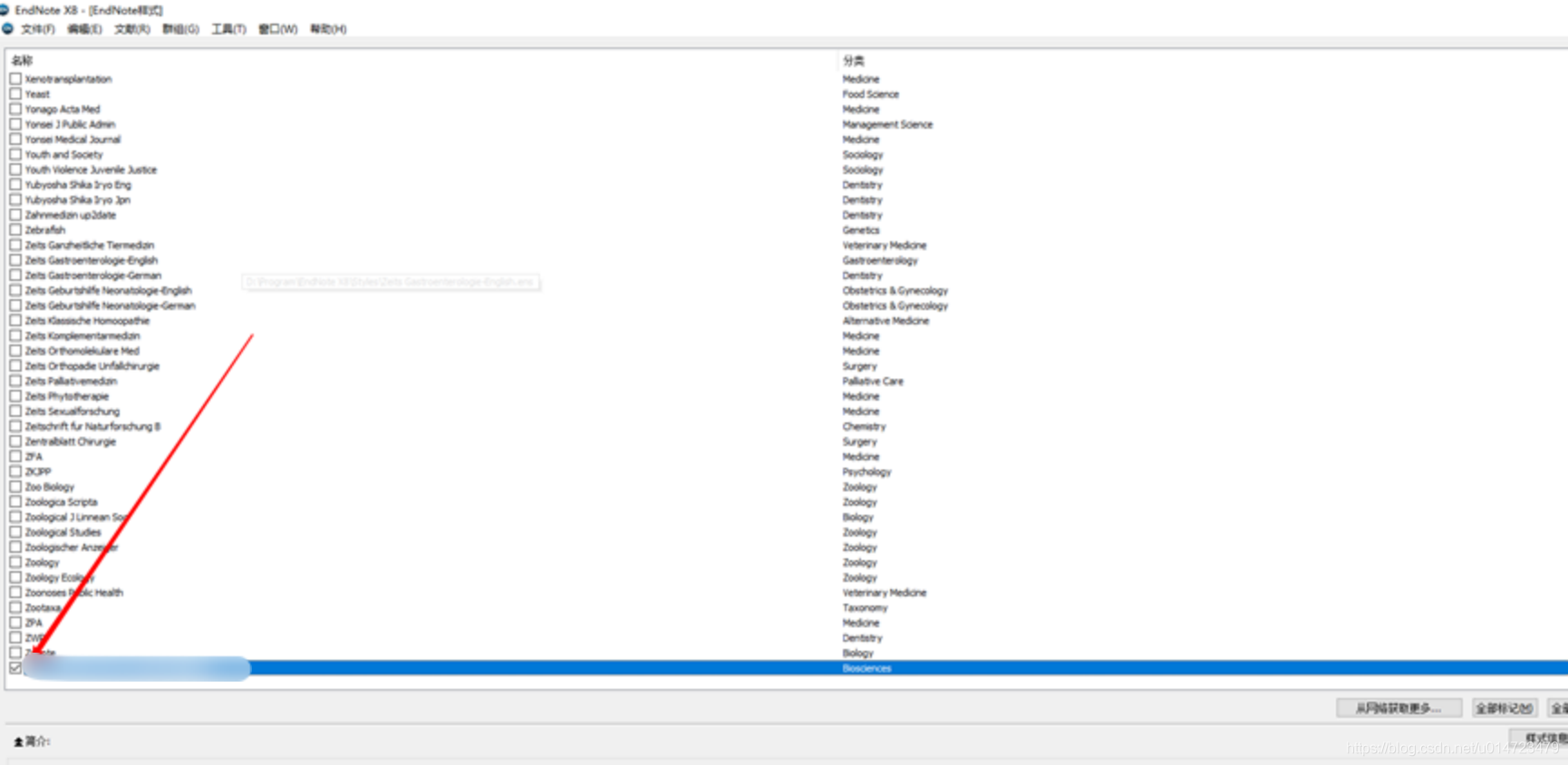1568x765 pixels.
Task: Sort by the 名称 column header
Action: coord(22,61)
